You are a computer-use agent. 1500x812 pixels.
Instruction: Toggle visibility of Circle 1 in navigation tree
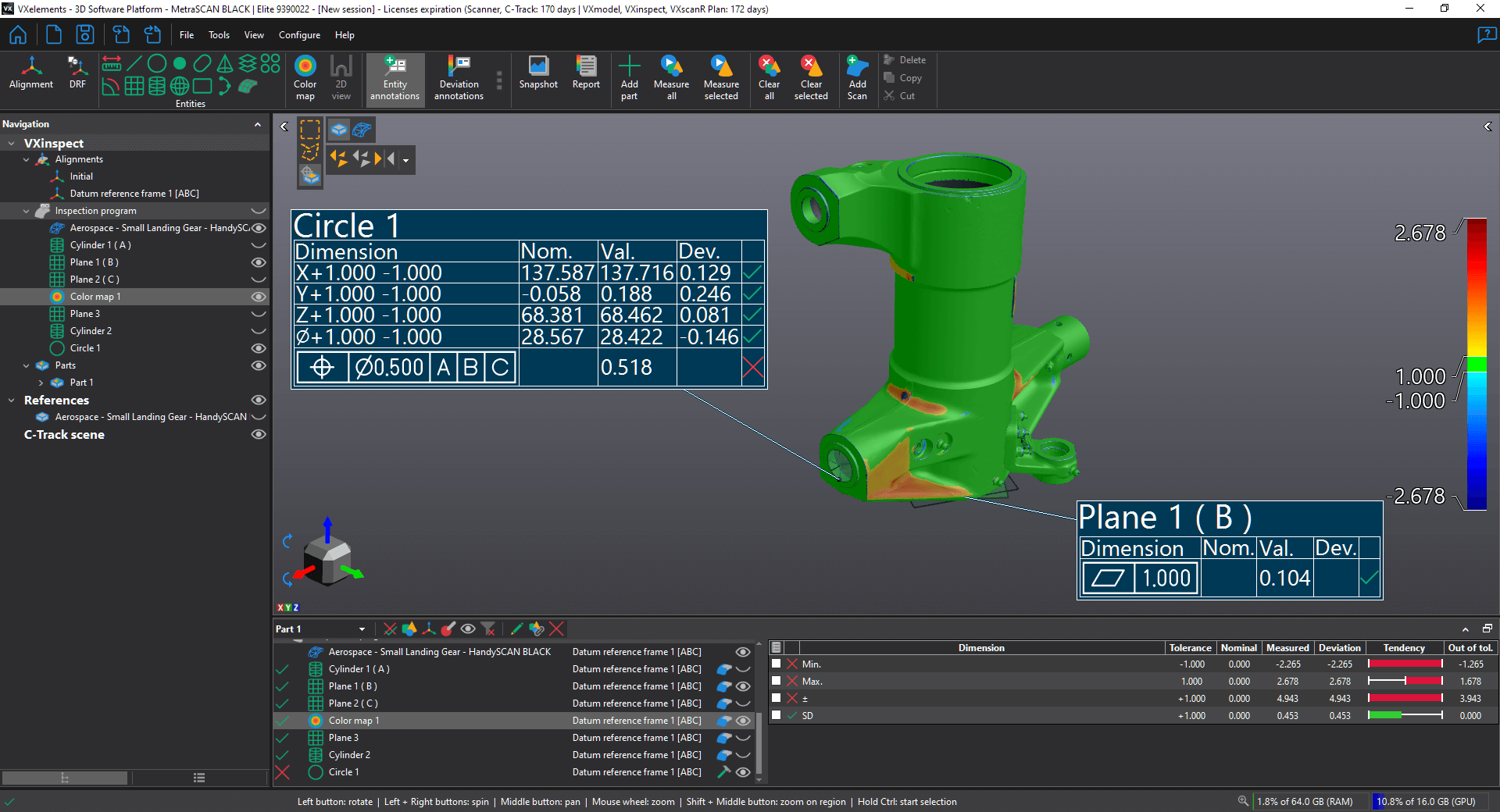coord(258,348)
